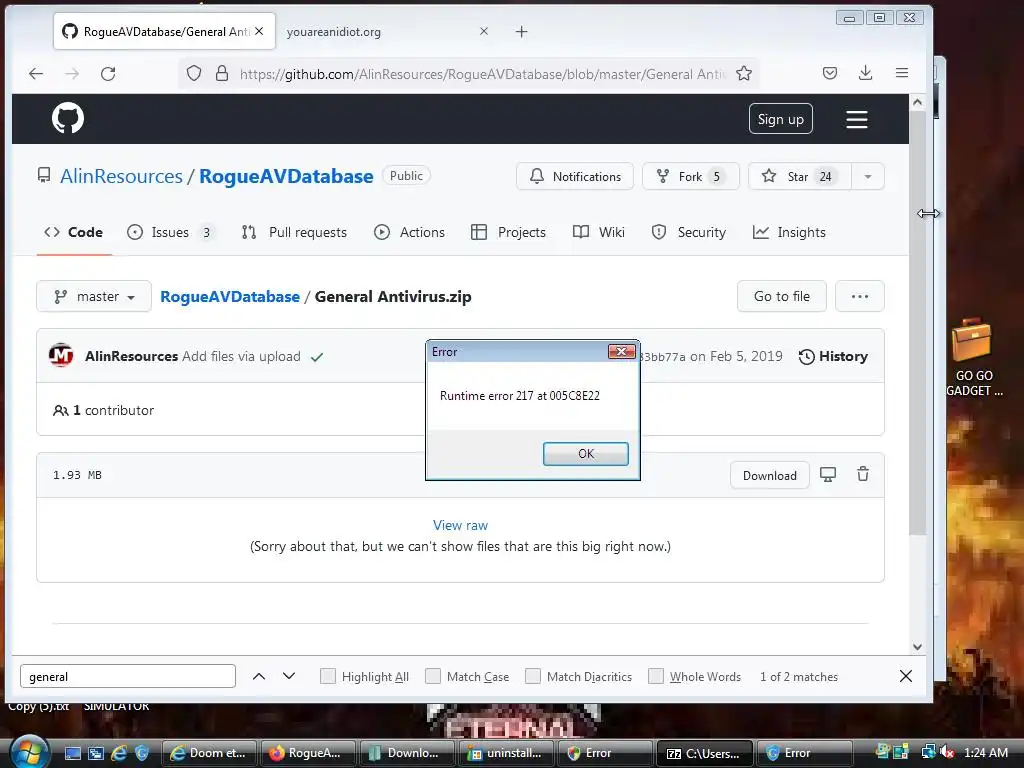Toggle Highlight All checkbox

(x=328, y=676)
